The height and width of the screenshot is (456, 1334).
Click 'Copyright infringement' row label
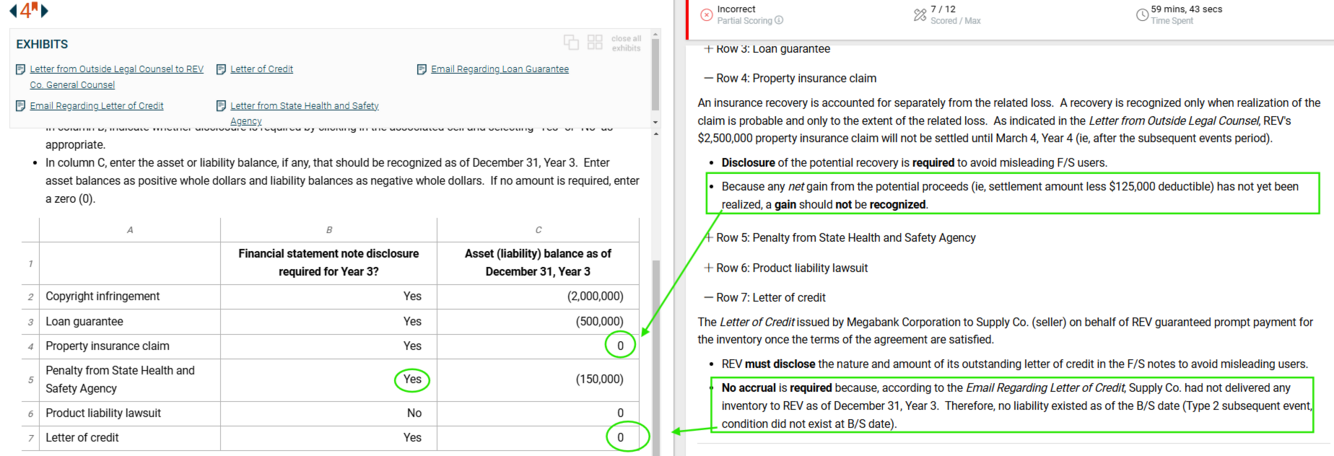point(102,296)
